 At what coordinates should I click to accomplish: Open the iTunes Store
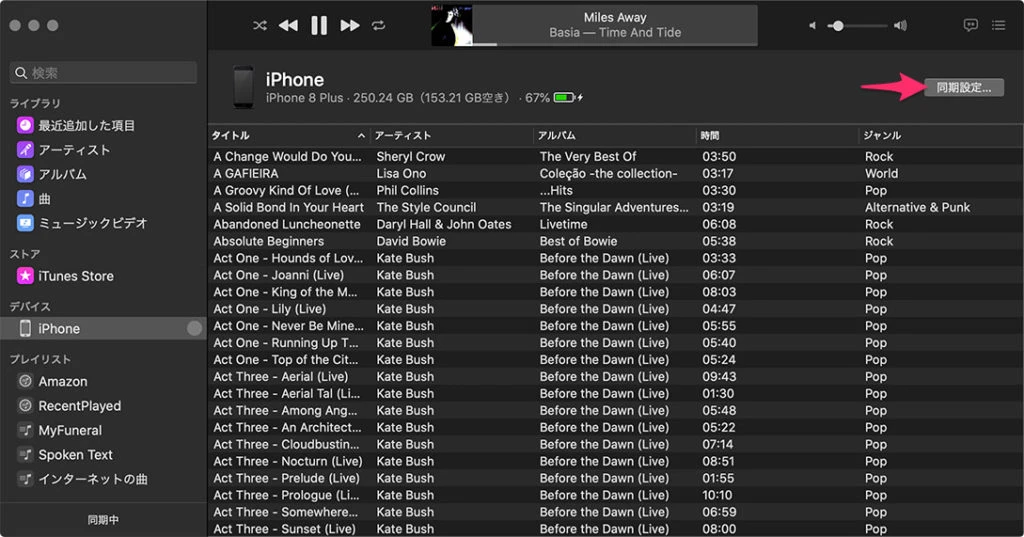coord(76,276)
